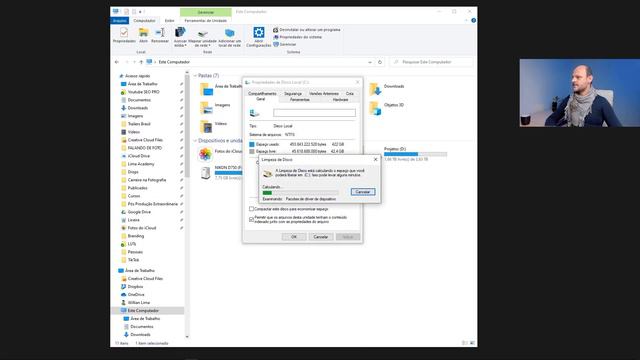The height and width of the screenshot is (360, 640).
Task: Toggle the indexing content checkbox
Action: 251,220
